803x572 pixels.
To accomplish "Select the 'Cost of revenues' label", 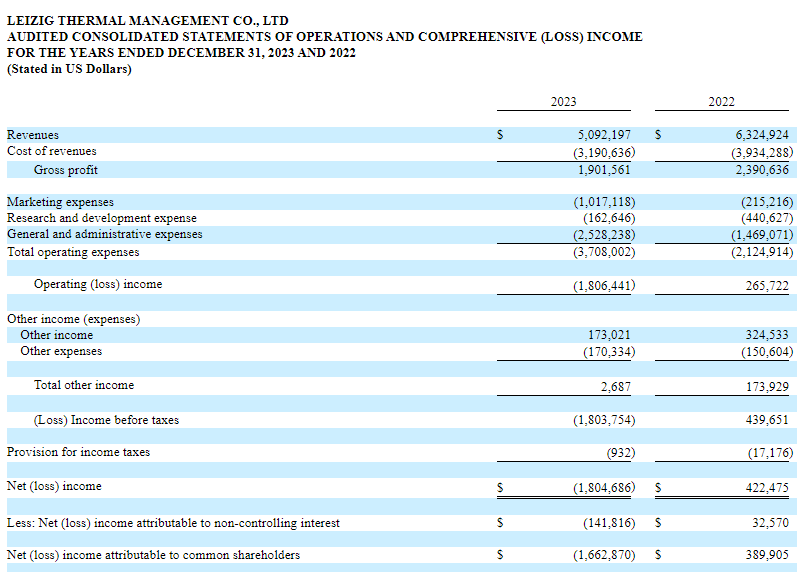I will pos(52,151).
